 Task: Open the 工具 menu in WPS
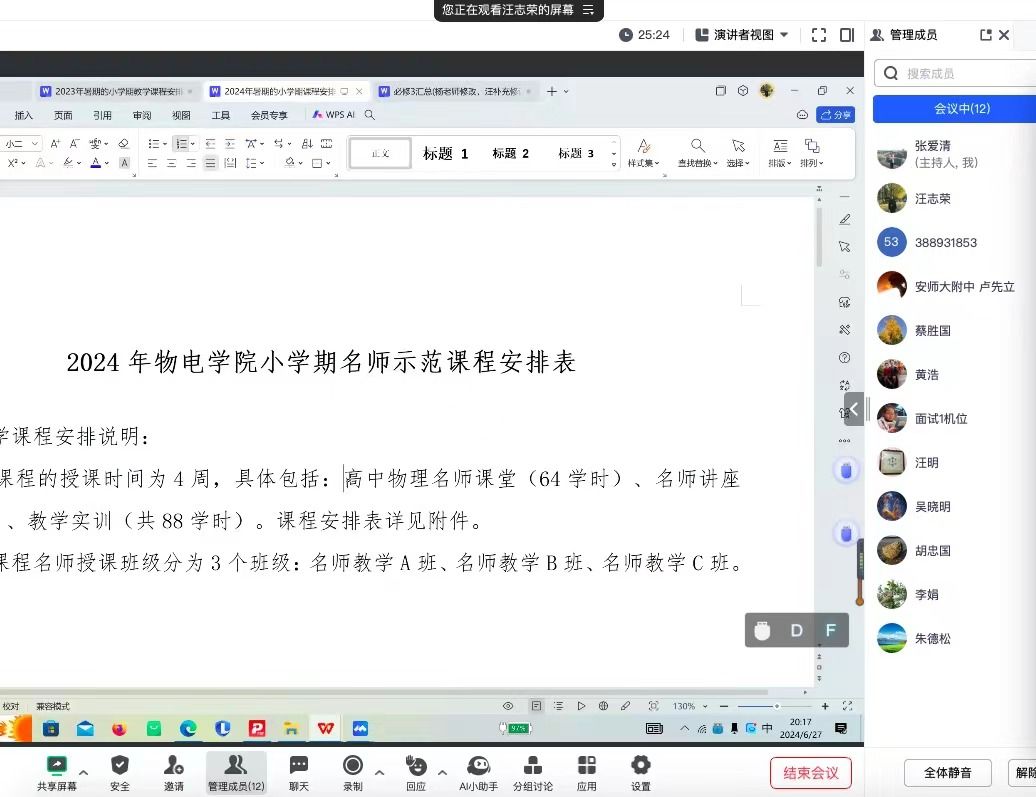pyautogui.click(x=221, y=114)
